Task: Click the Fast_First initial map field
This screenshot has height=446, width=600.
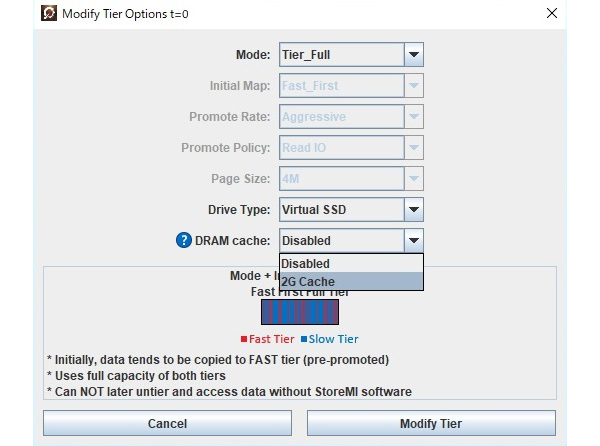Action: point(341,86)
